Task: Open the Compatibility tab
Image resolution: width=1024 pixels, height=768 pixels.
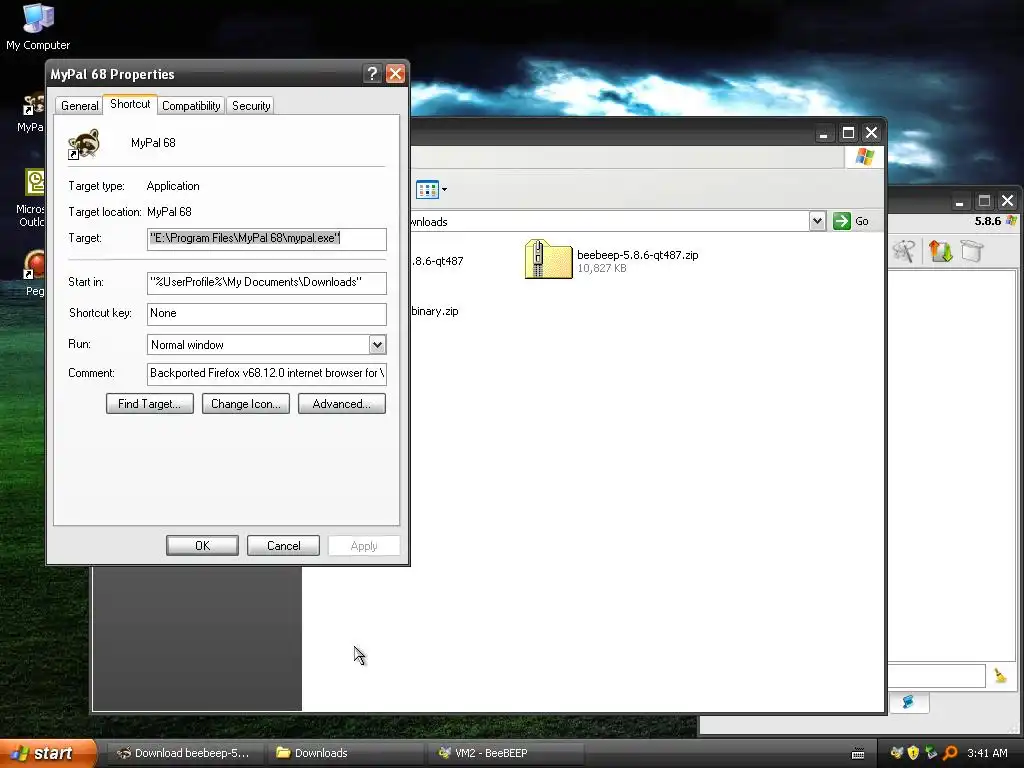Action: [191, 106]
